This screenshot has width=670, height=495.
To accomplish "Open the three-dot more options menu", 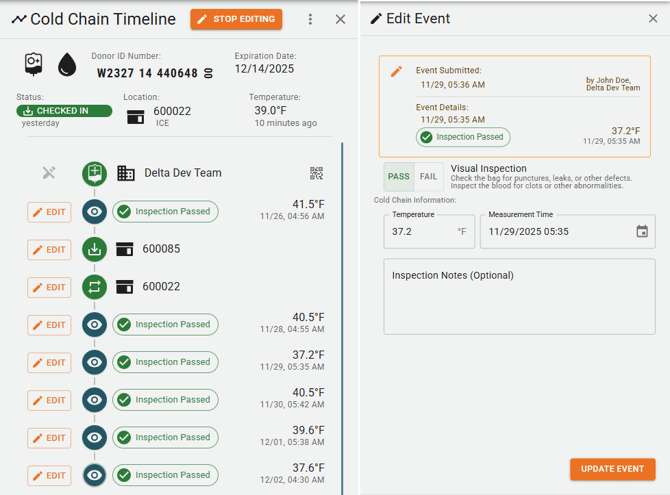I will pyautogui.click(x=310, y=19).
